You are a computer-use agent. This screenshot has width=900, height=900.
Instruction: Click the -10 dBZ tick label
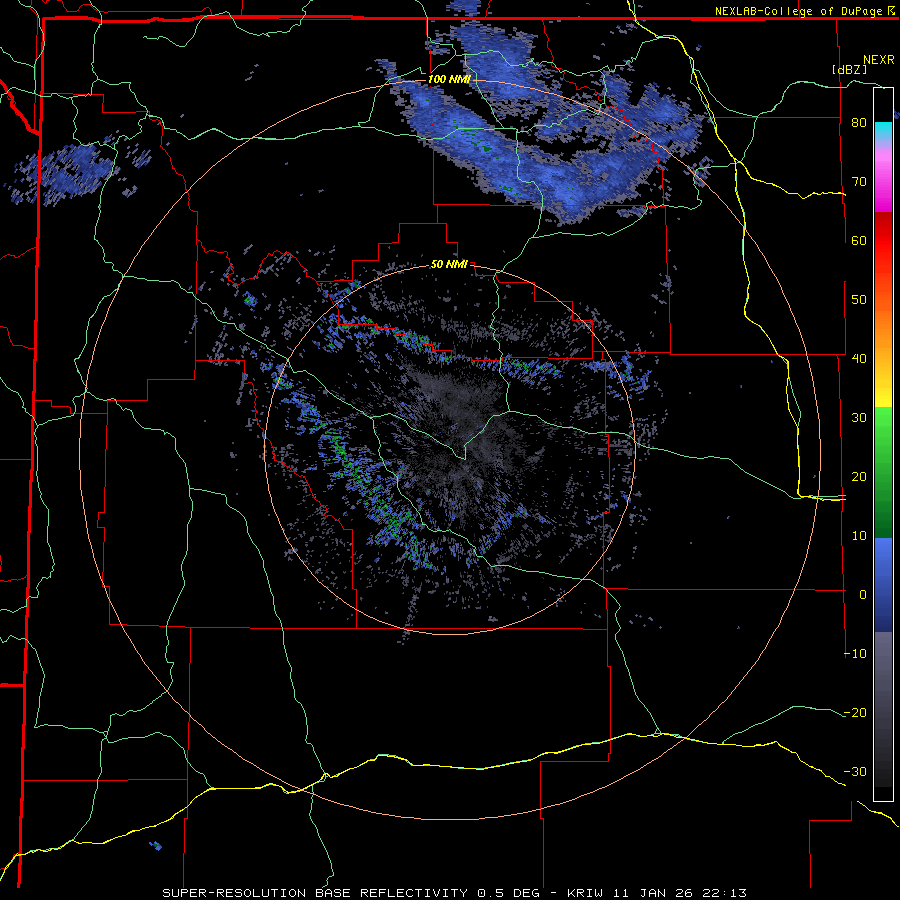click(x=855, y=654)
